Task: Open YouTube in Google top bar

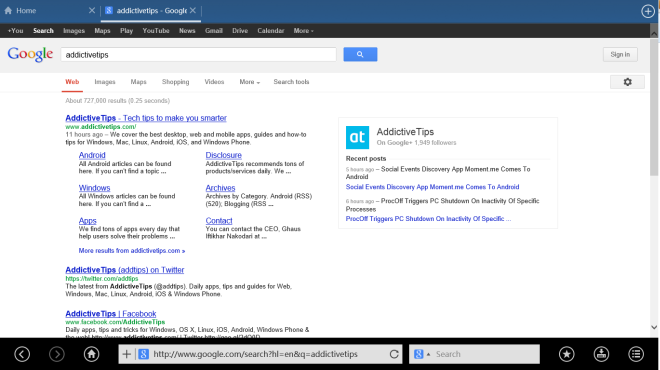Action: [156, 31]
